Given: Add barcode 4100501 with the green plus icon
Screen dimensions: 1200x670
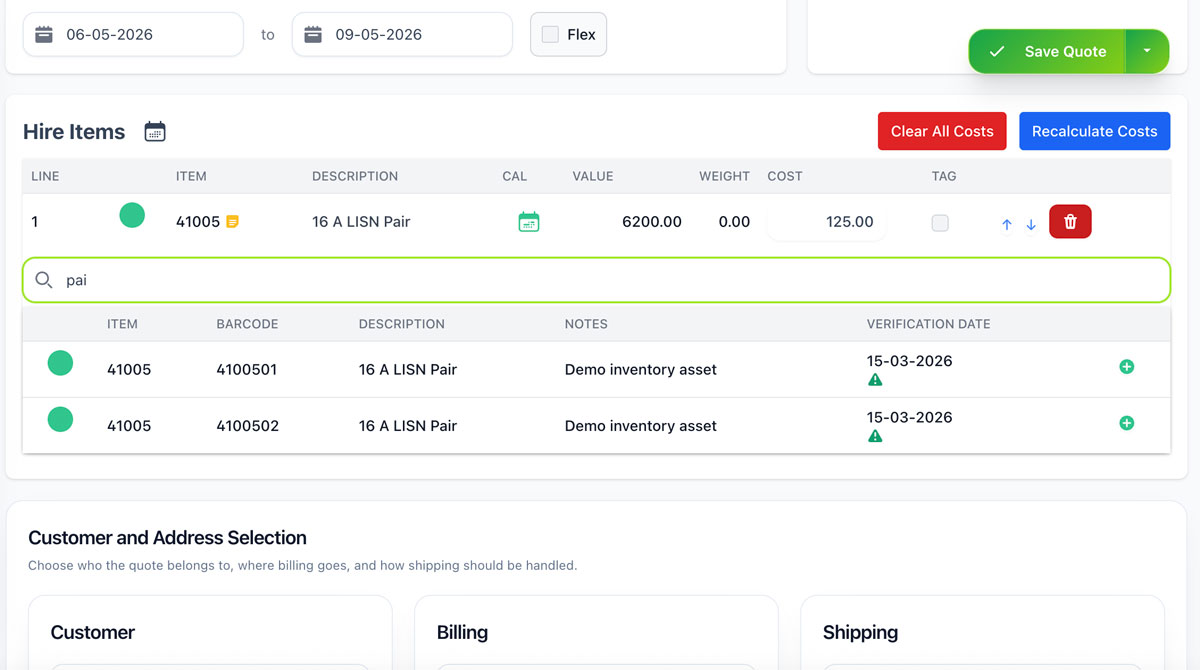Looking at the screenshot, I should coord(1126,367).
